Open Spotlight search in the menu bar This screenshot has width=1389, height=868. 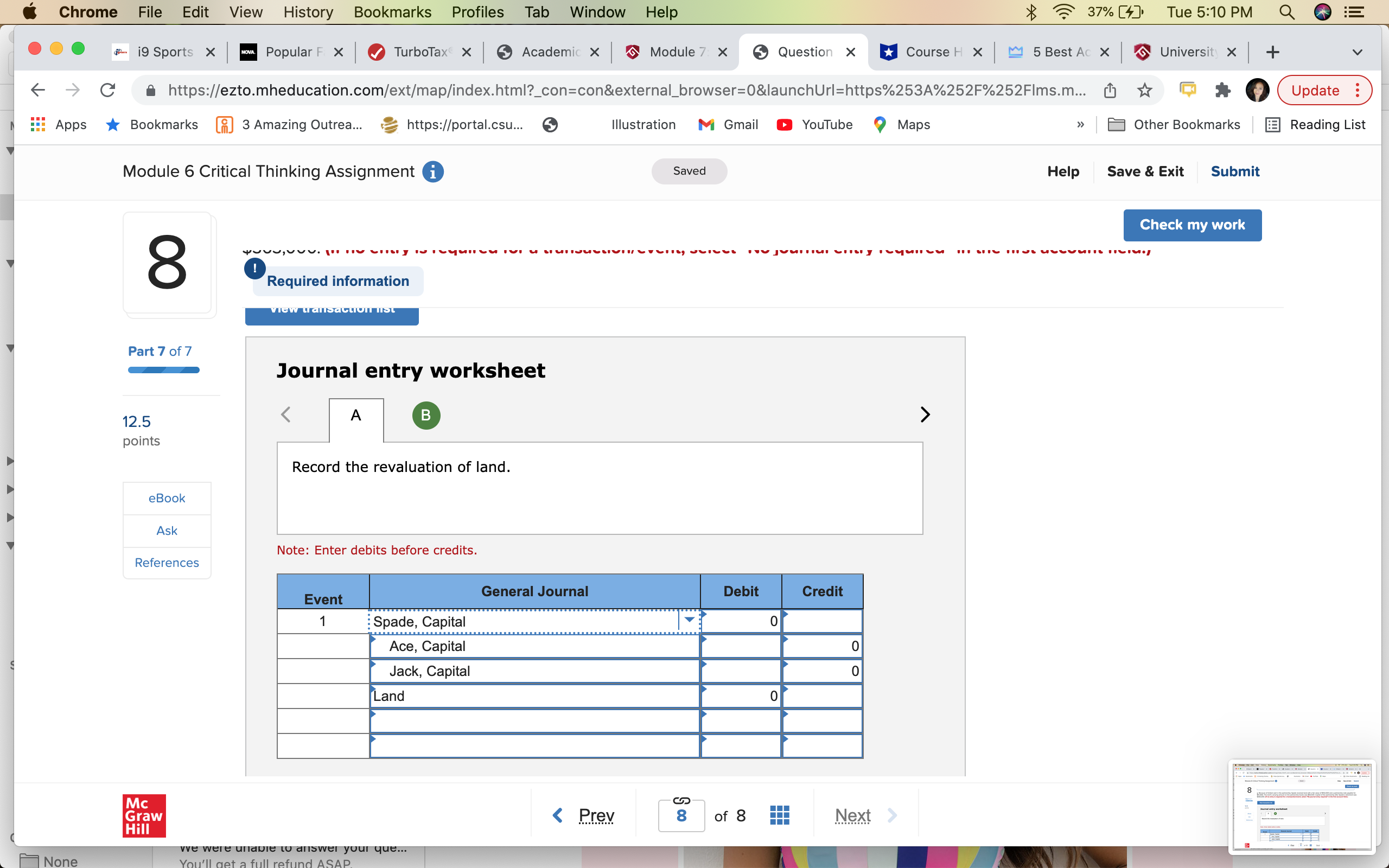tap(1287, 11)
